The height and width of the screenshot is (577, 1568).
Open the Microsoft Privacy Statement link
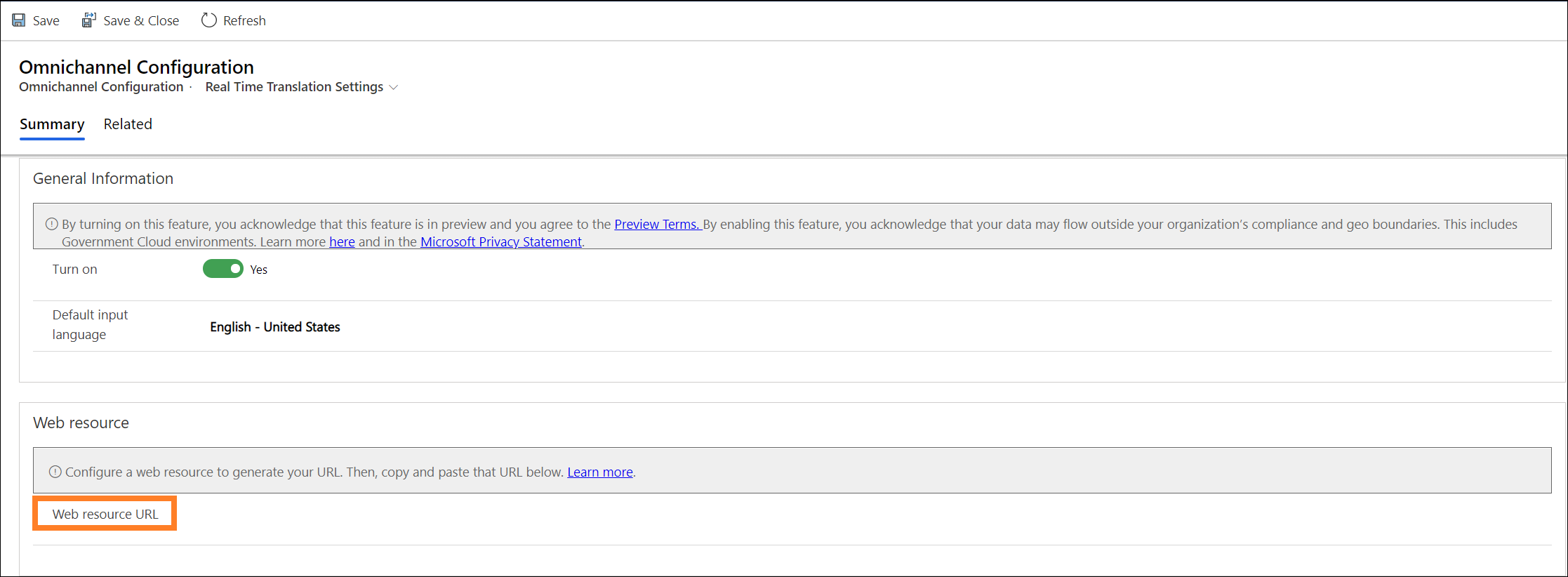pyautogui.click(x=501, y=241)
